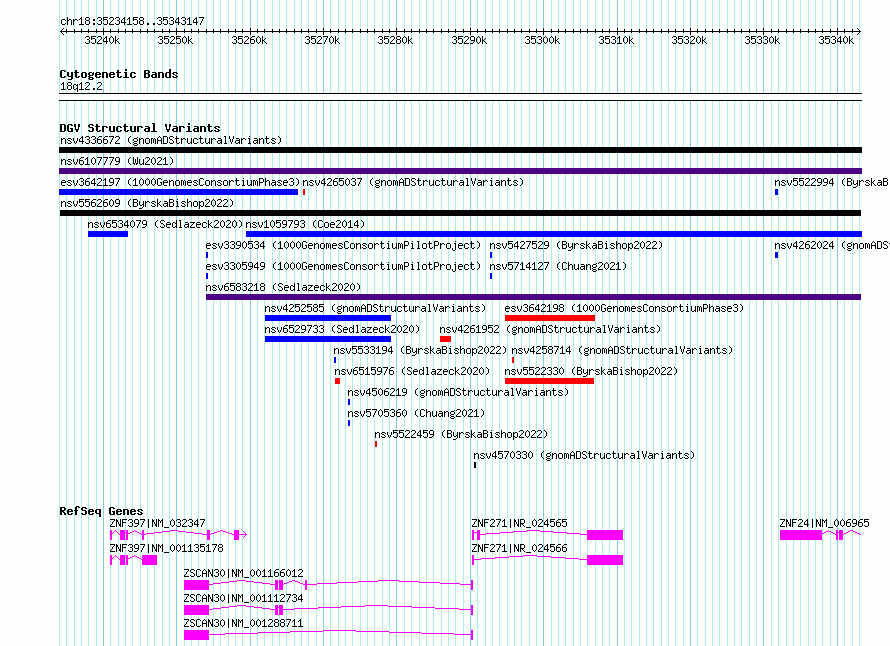
Task: Click the RefSeq Genes track heading
Action: coord(101,511)
